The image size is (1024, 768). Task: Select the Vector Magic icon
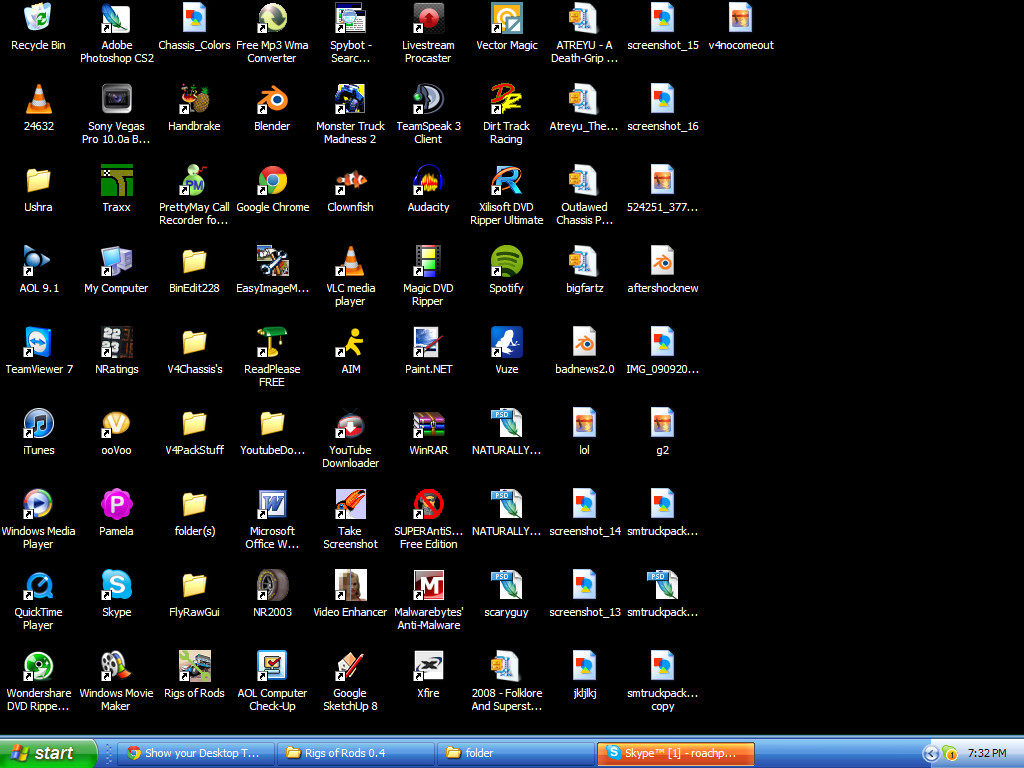coord(506,18)
